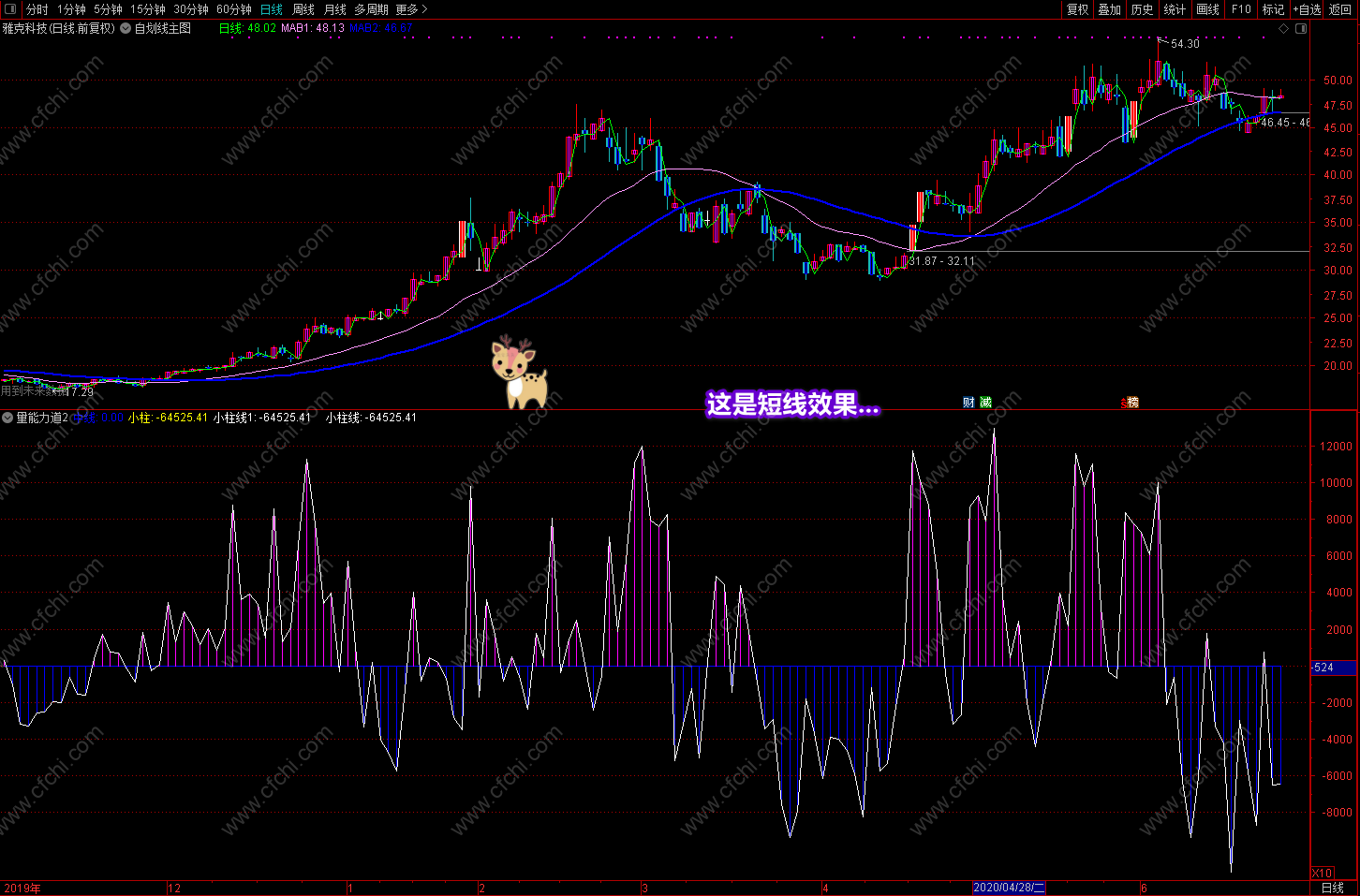Toggle the right side panel icon below 返回

1301,28
